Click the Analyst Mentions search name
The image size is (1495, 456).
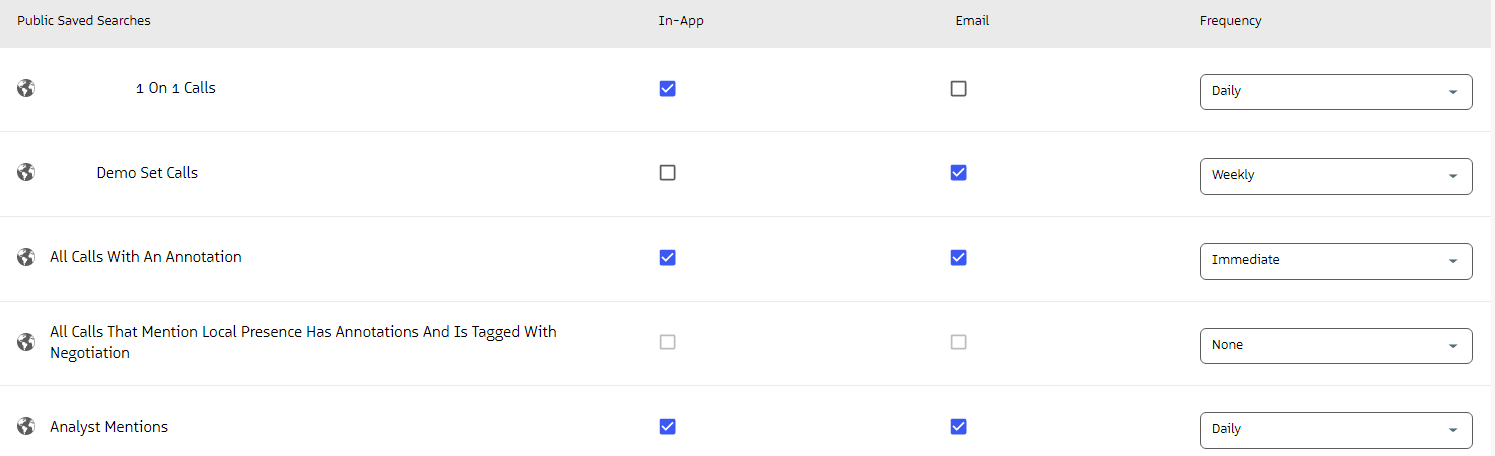pos(109,427)
